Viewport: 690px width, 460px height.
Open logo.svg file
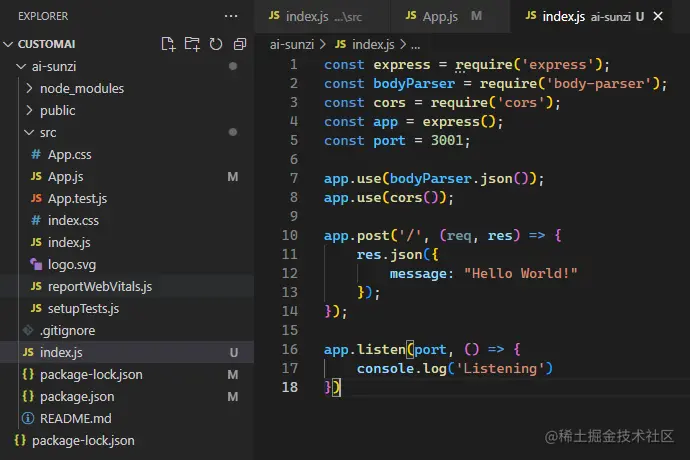[72, 265]
